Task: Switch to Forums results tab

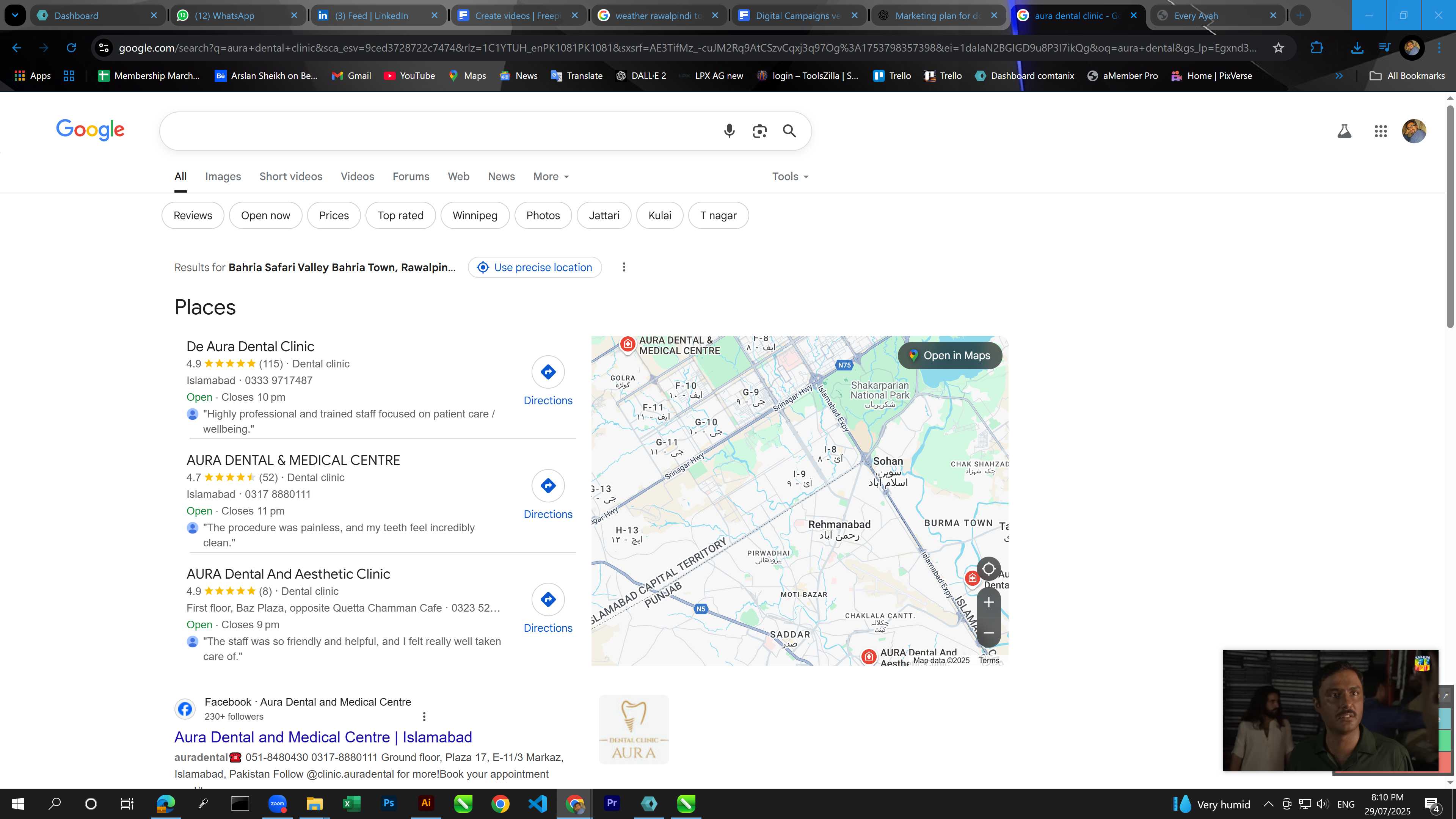Action: (x=411, y=177)
